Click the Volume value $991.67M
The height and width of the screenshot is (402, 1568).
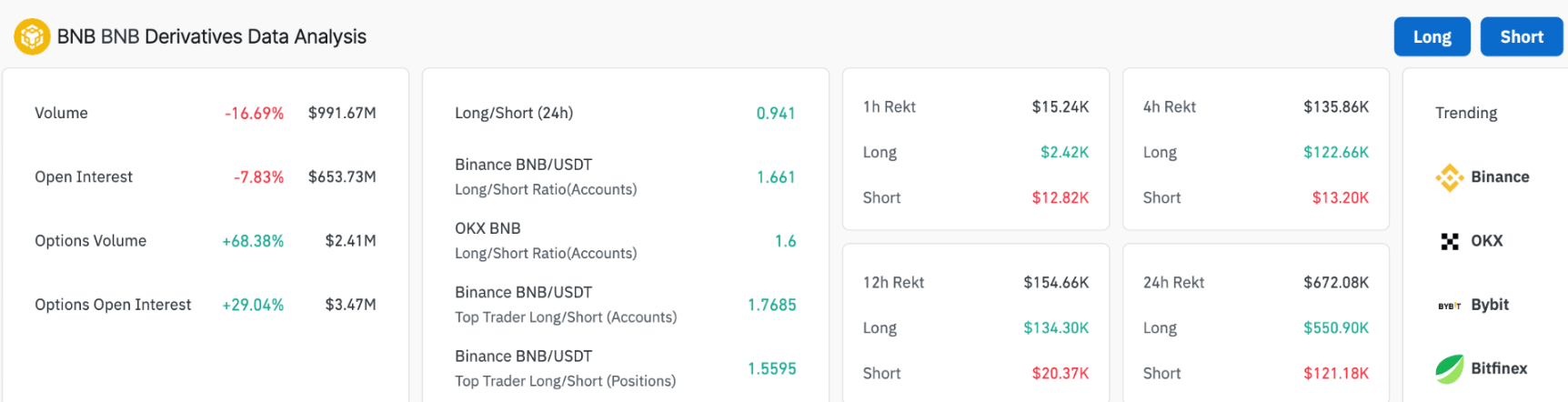coord(342,113)
